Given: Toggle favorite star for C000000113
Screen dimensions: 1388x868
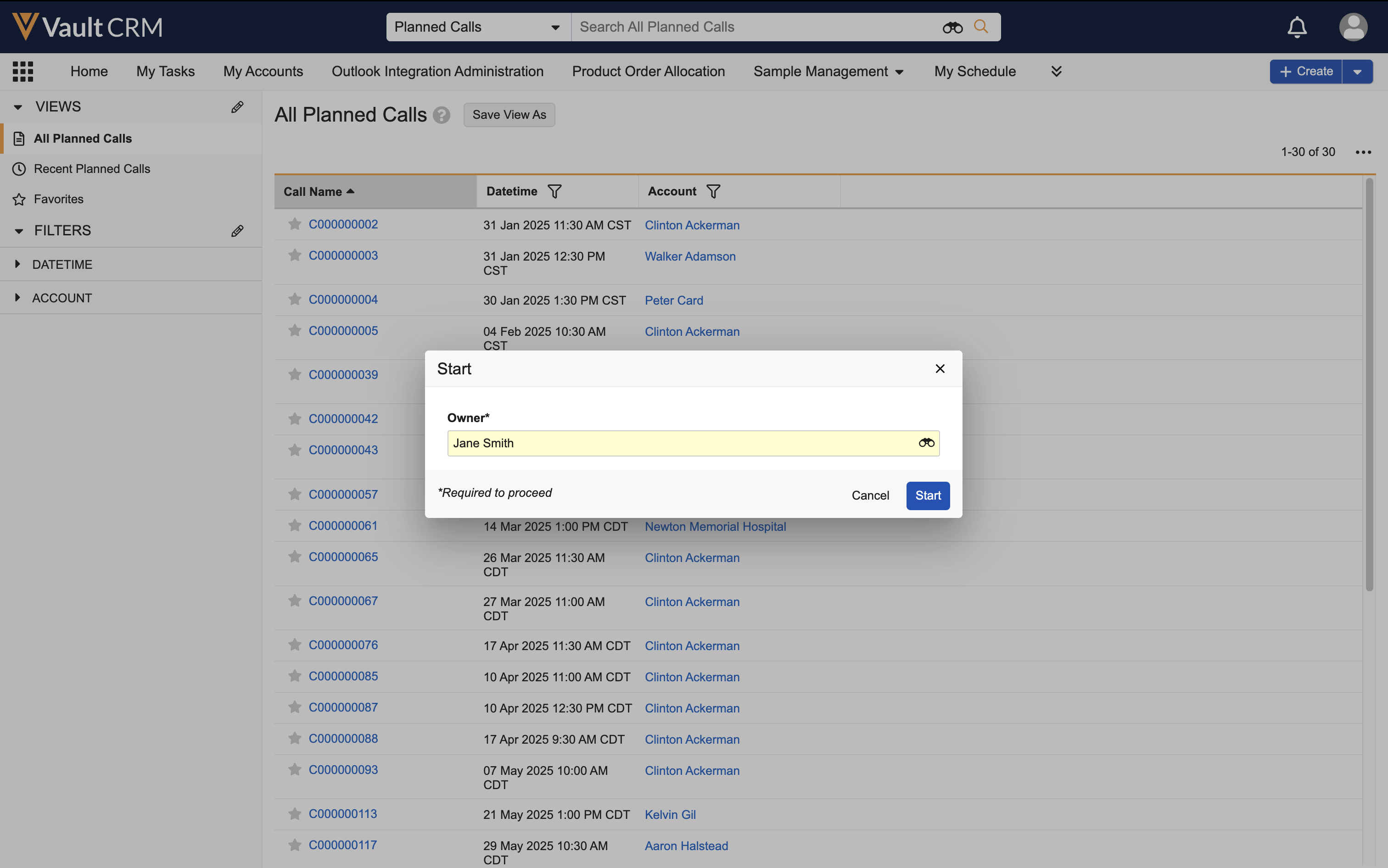Looking at the screenshot, I should [x=295, y=813].
